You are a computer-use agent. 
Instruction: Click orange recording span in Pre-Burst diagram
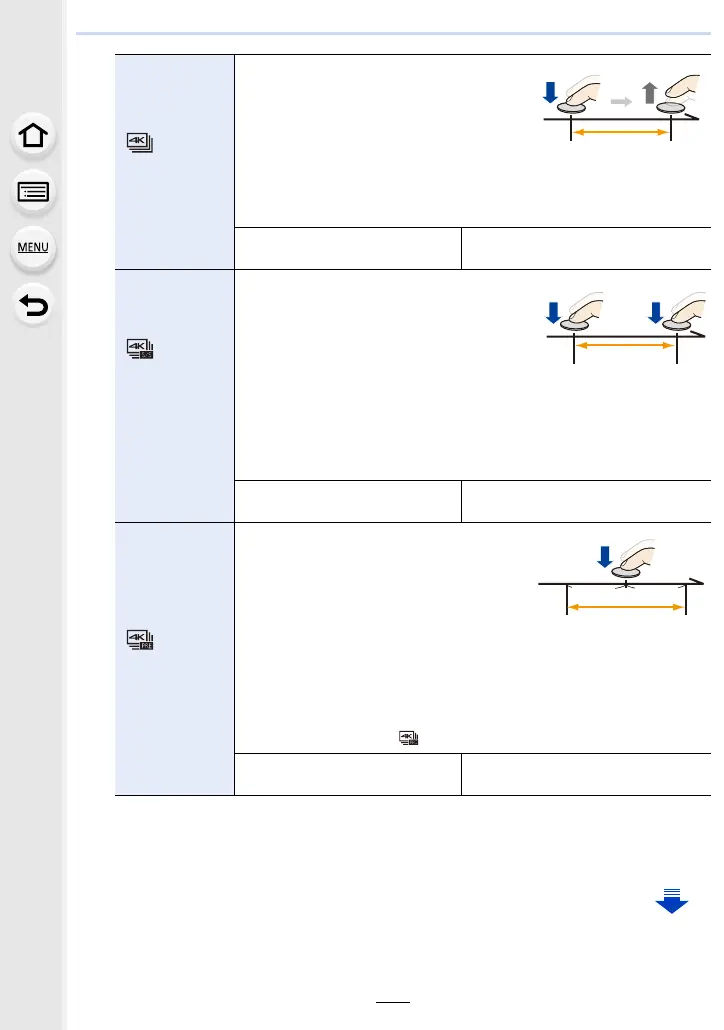[627, 607]
